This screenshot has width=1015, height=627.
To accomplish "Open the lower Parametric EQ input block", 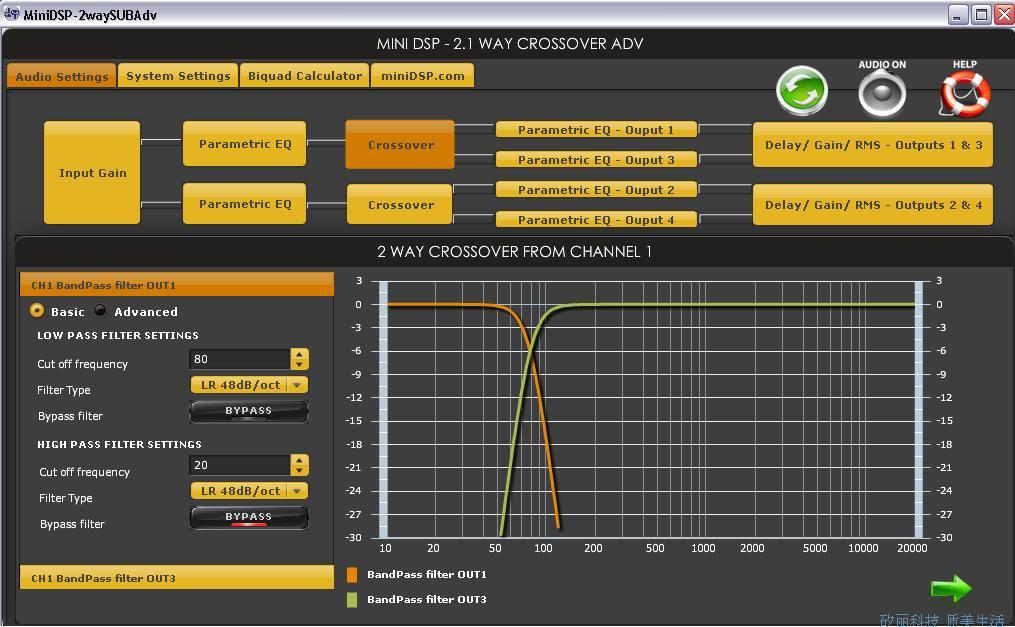I will point(245,204).
